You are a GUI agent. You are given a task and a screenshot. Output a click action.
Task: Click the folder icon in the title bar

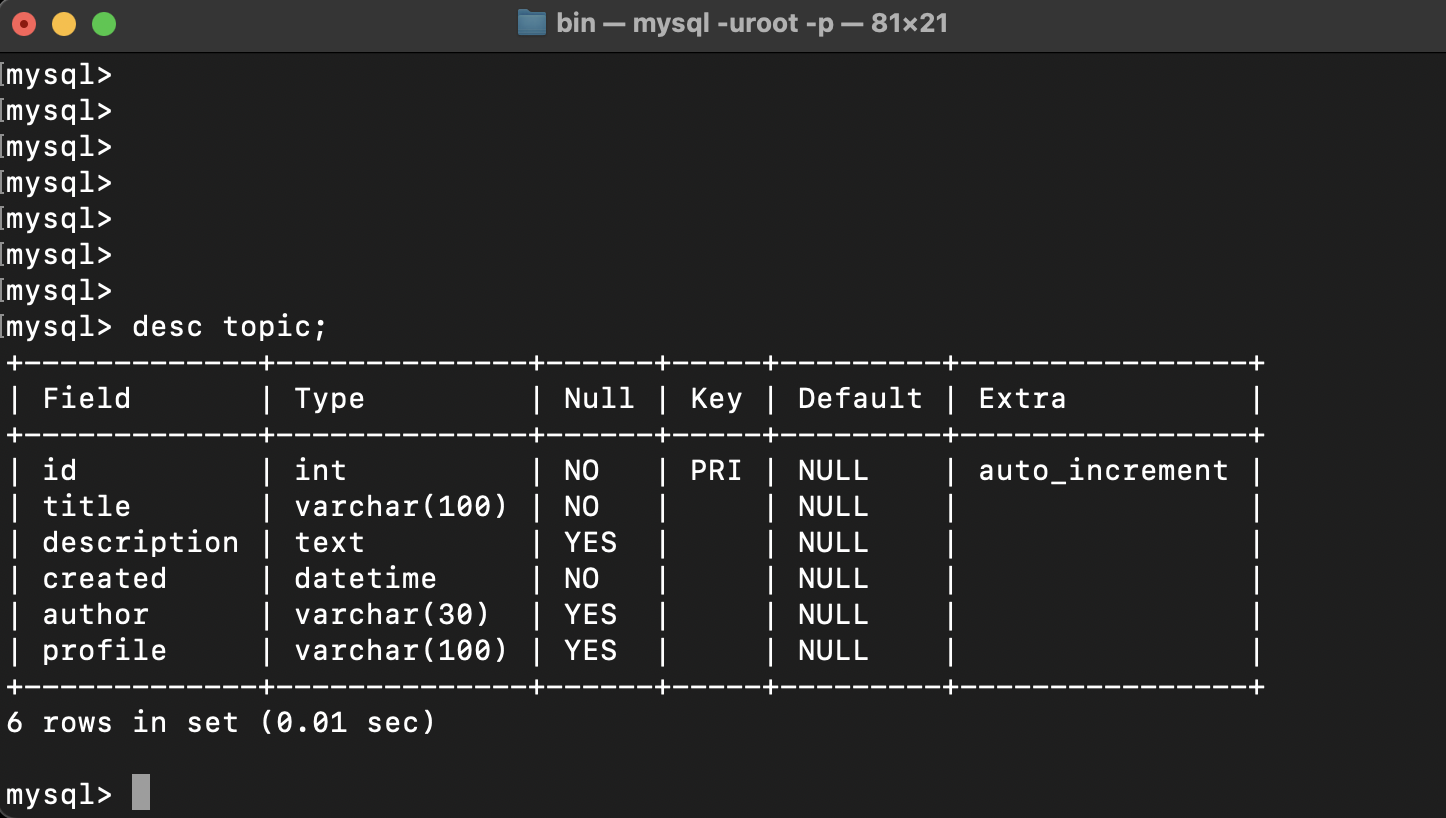531,23
